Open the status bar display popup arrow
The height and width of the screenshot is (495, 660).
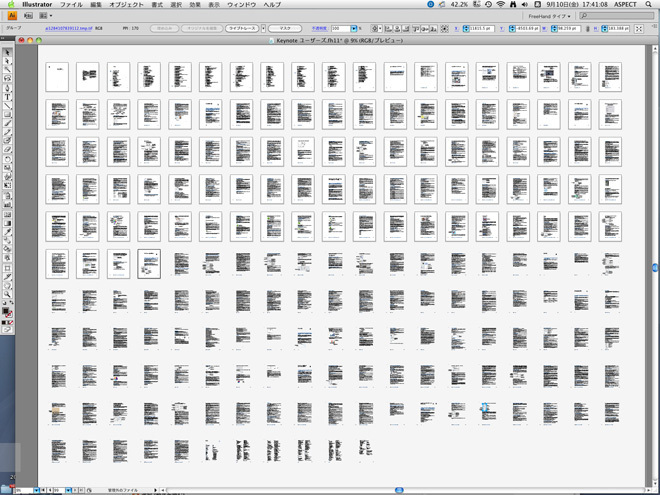[156, 490]
